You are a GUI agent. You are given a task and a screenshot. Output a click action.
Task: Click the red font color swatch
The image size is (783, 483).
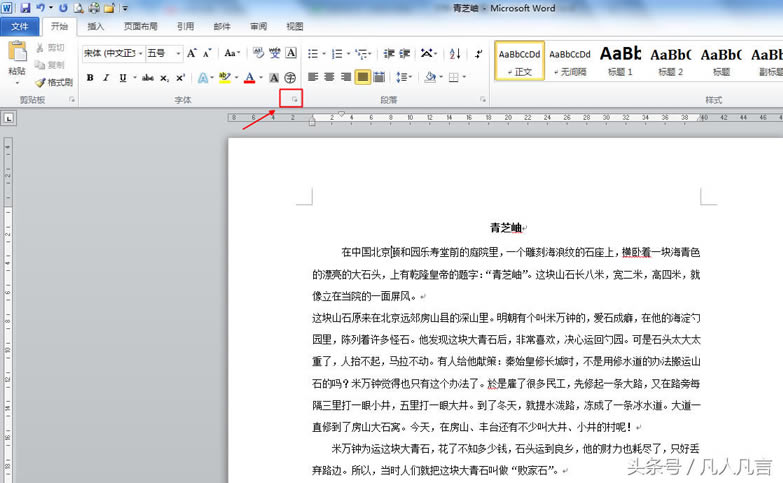249,77
